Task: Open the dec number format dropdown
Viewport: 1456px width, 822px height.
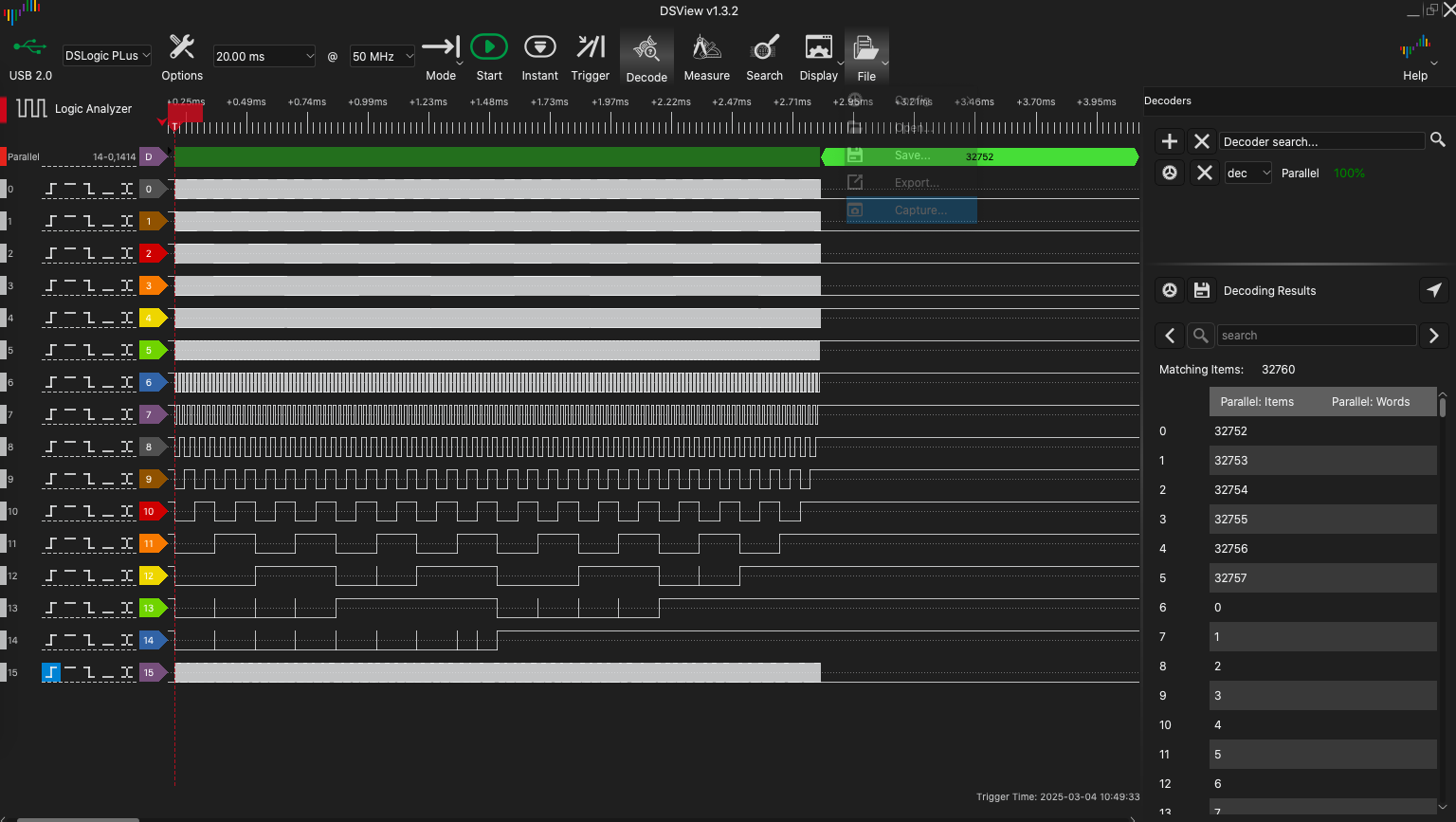Action: pos(1247,173)
